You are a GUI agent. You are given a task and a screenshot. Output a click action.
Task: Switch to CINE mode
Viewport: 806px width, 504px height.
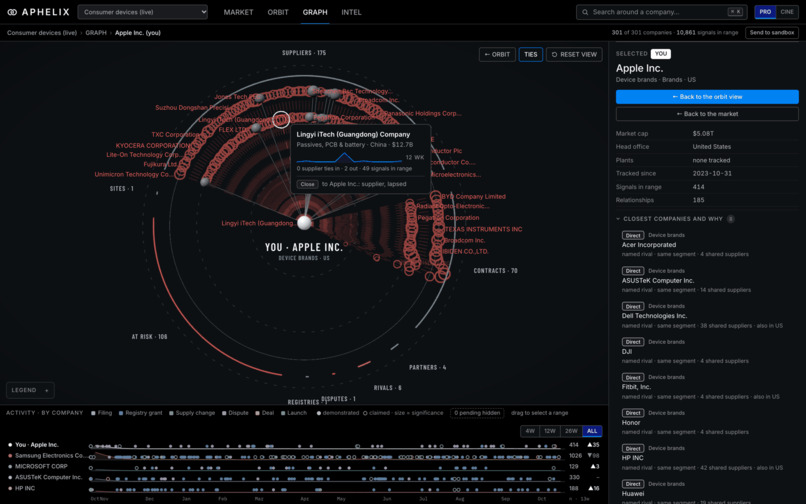pyautogui.click(x=786, y=12)
